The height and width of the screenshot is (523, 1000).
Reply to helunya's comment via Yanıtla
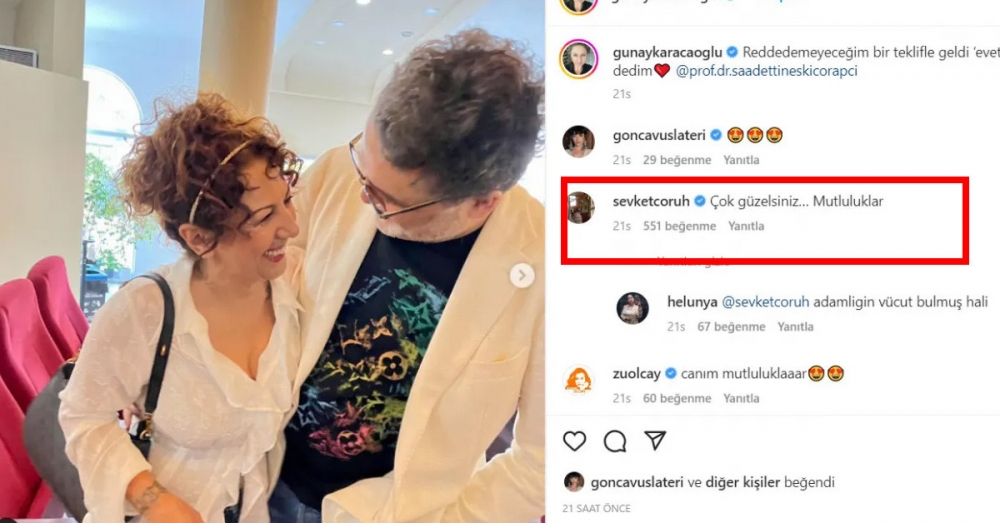tap(795, 327)
